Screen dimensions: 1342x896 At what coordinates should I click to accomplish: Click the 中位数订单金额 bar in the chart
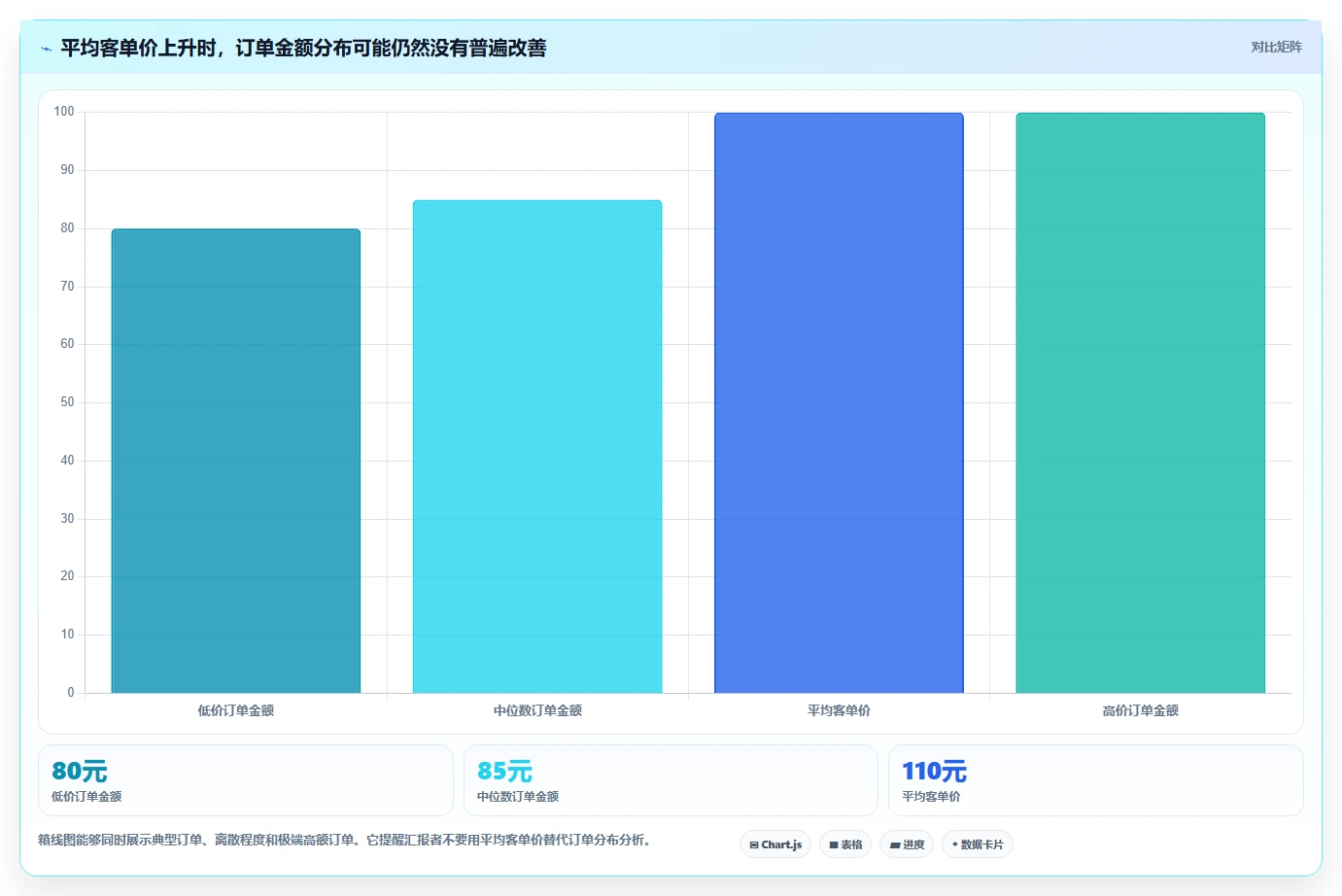pos(537,446)
